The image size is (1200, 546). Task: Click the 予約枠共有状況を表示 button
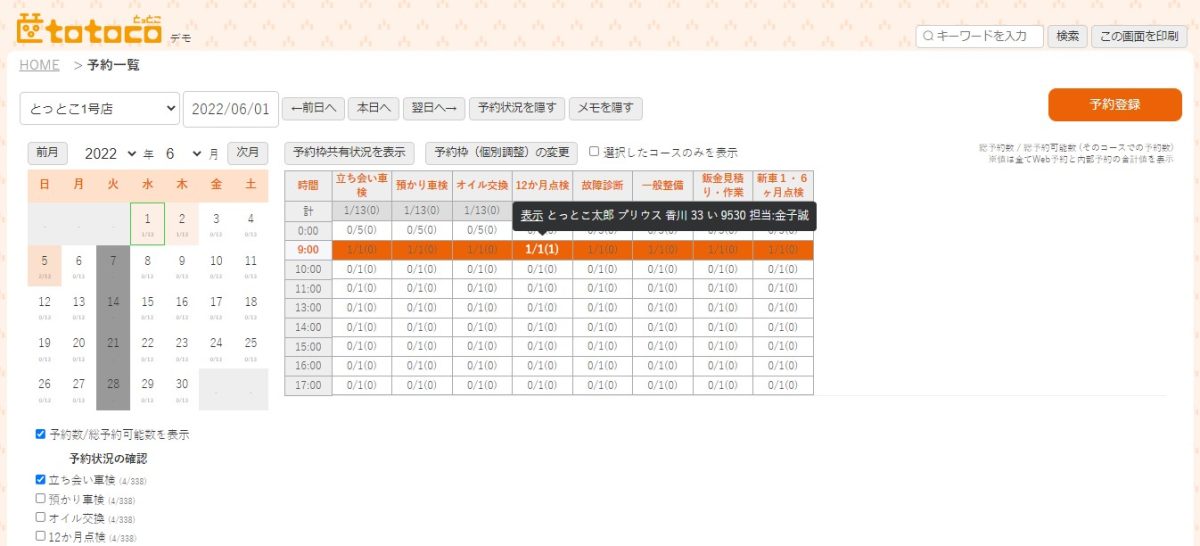click(350, 153)
